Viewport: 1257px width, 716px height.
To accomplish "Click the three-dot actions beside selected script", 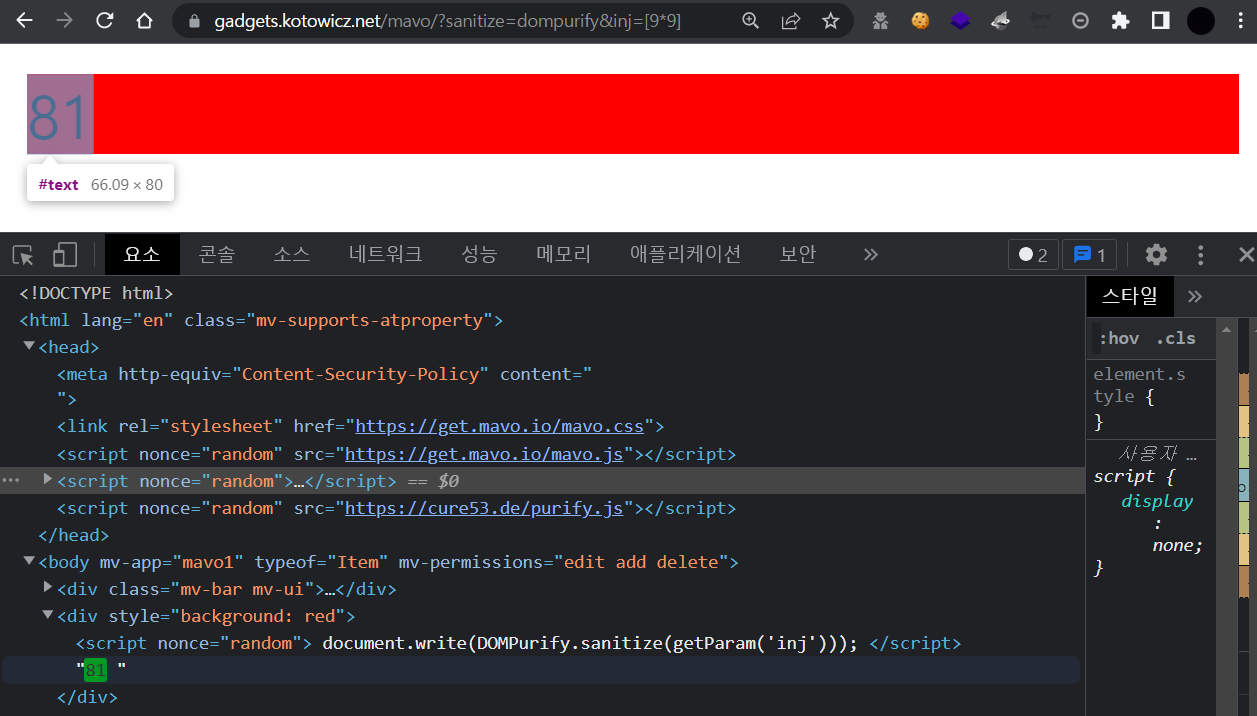I will (x=11, y=481).
